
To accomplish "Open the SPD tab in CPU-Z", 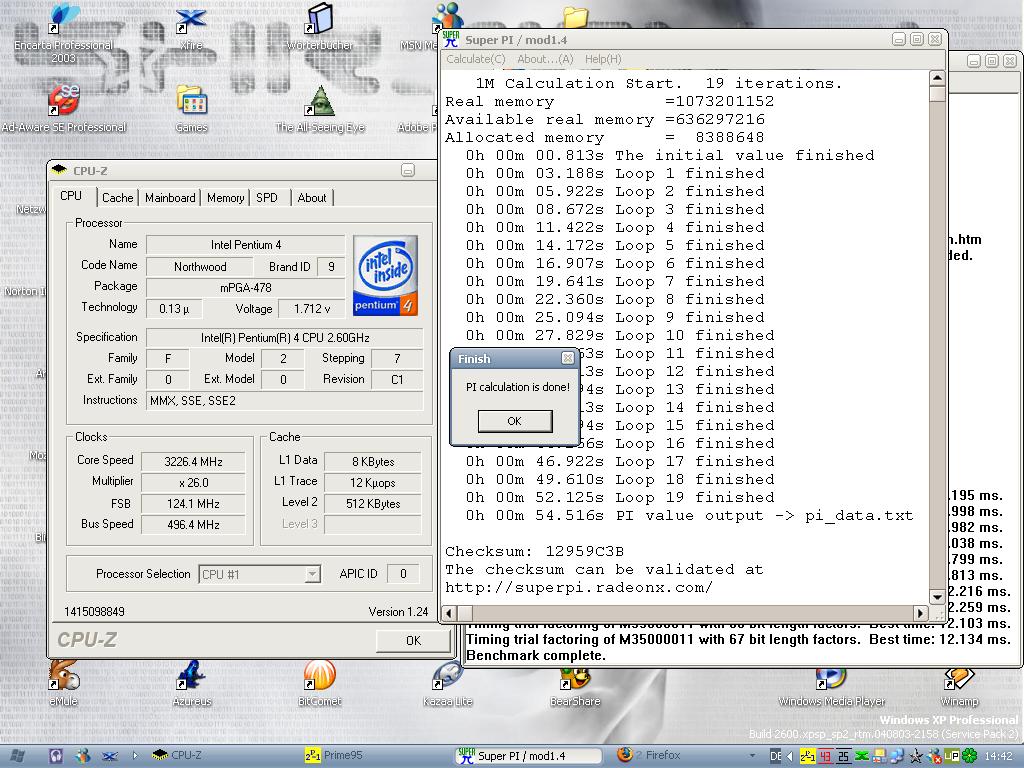I will 267,198.
